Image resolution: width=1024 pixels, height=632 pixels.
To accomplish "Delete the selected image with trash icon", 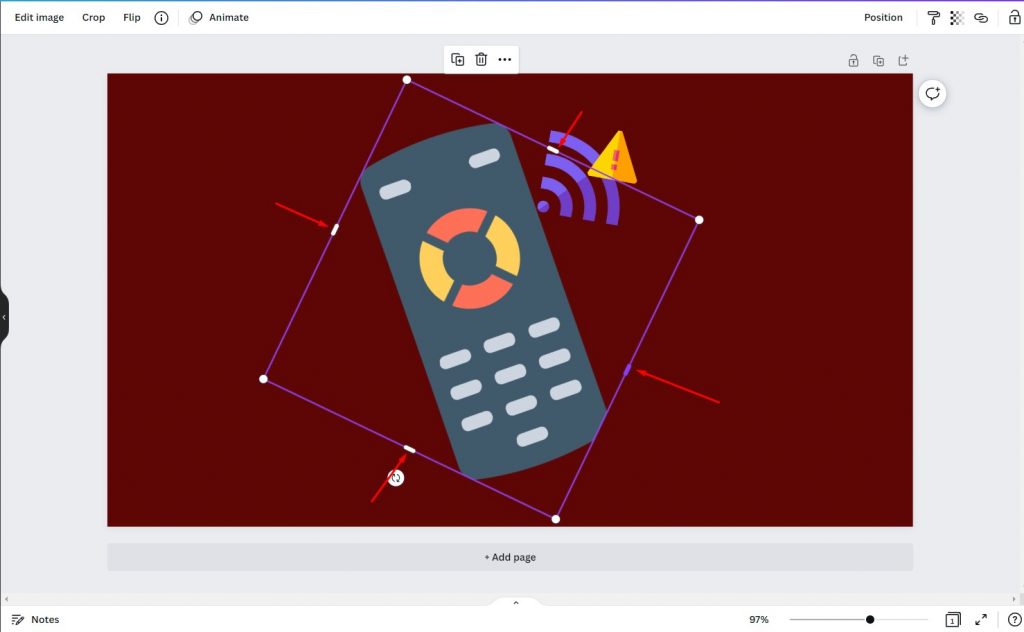I will point(481,59).
